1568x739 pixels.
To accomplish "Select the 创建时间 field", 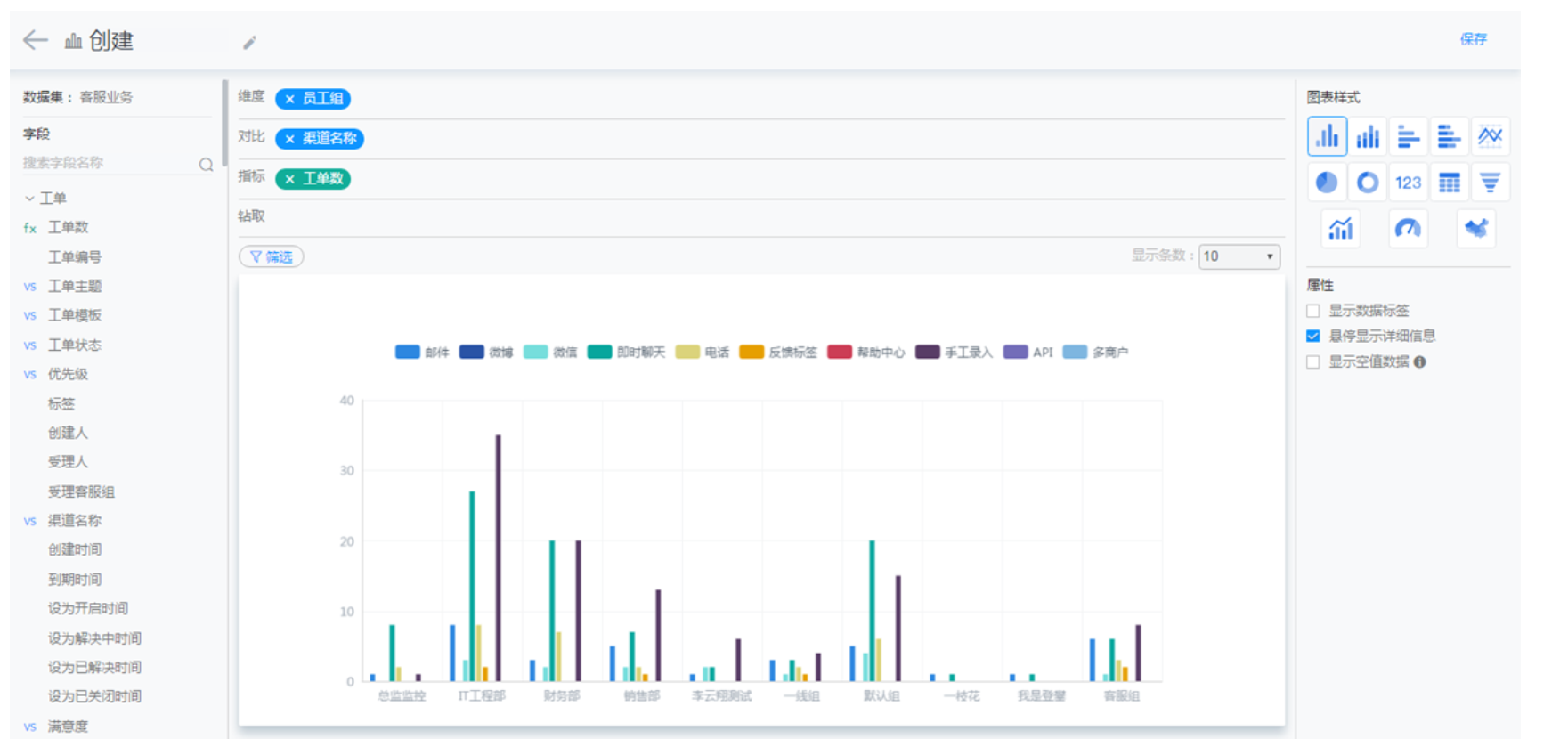I will (75, 550).
